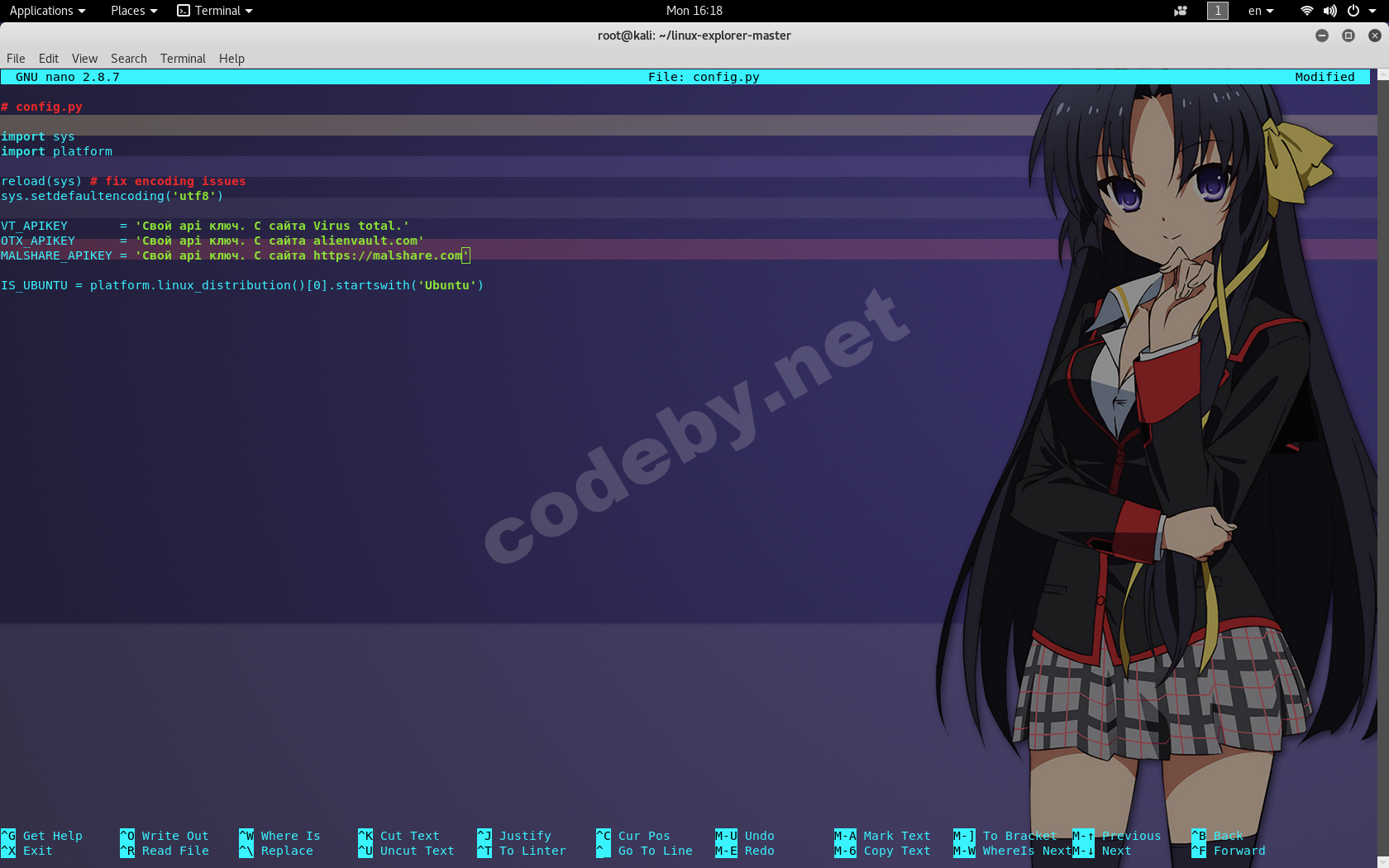Open the File menu in terminal
This screenshot has height=868, width=1389.
coord(16,59)
